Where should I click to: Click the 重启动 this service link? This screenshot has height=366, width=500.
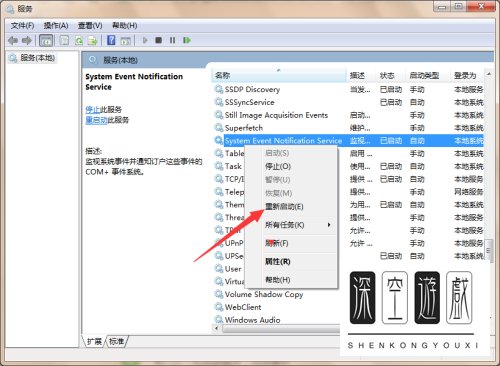96,120
